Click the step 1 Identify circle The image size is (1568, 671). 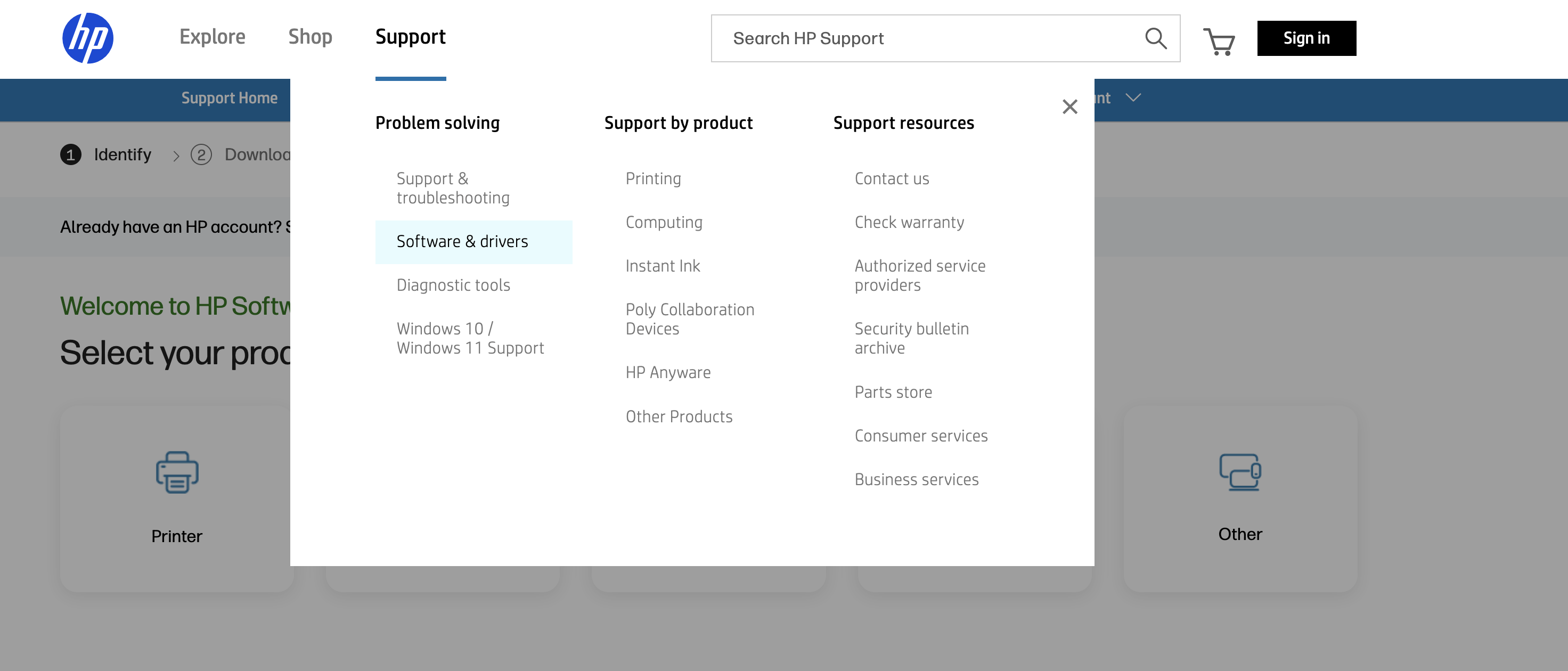click(x=71, y=154)
